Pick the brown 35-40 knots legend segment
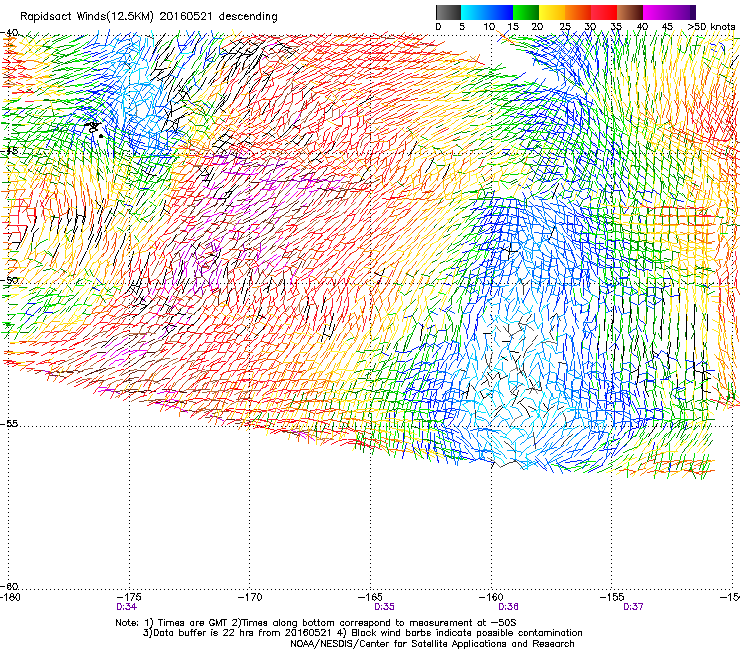 [x=630, y=12]
